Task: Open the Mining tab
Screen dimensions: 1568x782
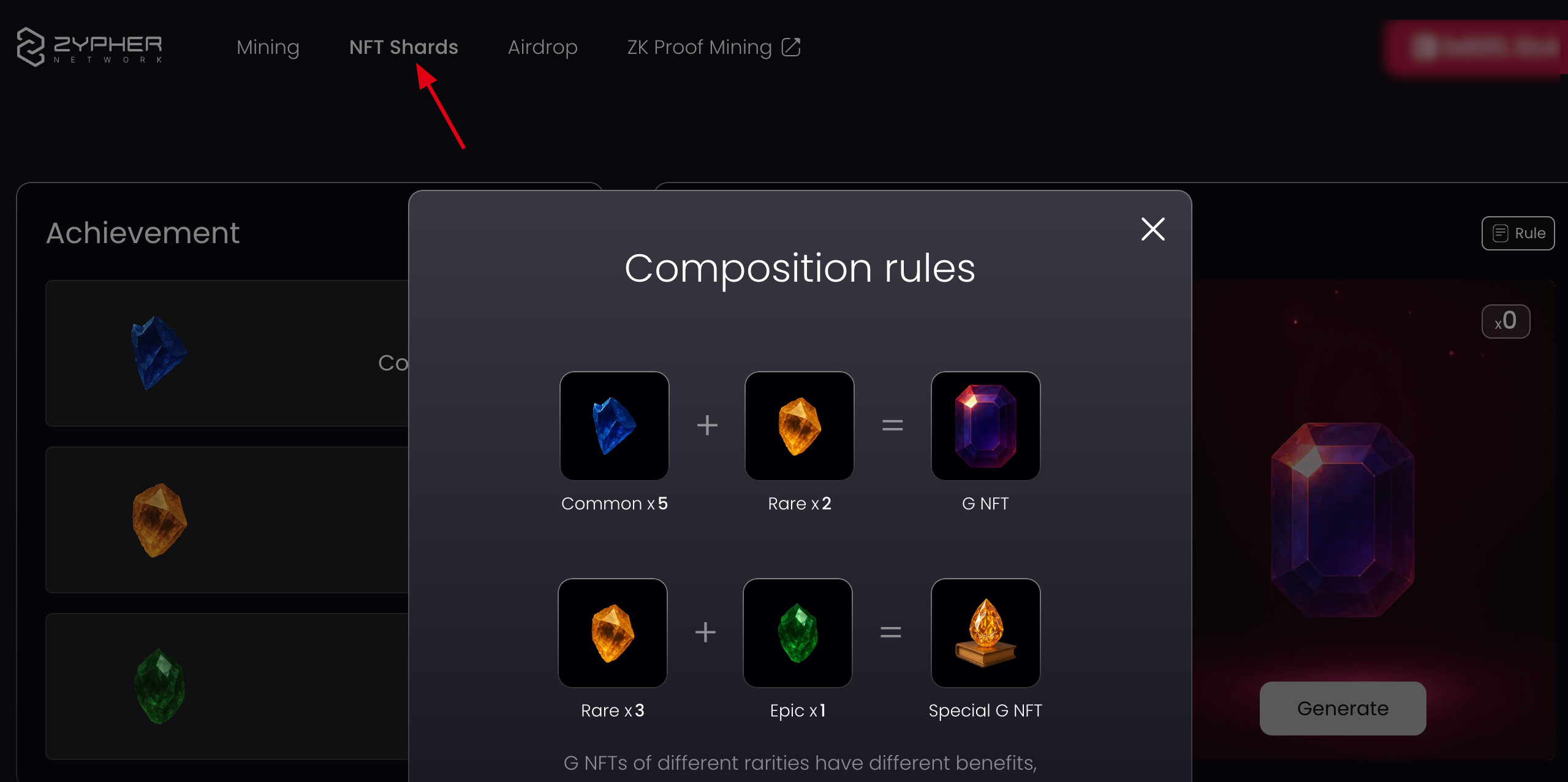Action: (x=268, y=47)
